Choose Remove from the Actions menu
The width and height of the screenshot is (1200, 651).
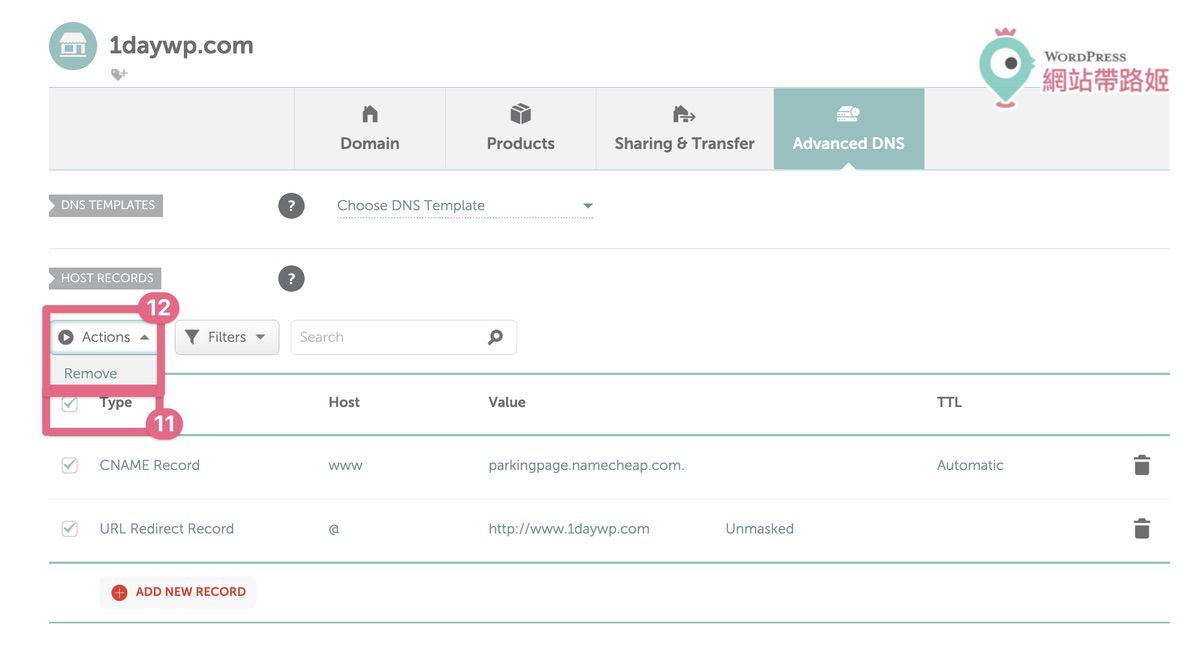pyautogui.click(x=91, y=373)
